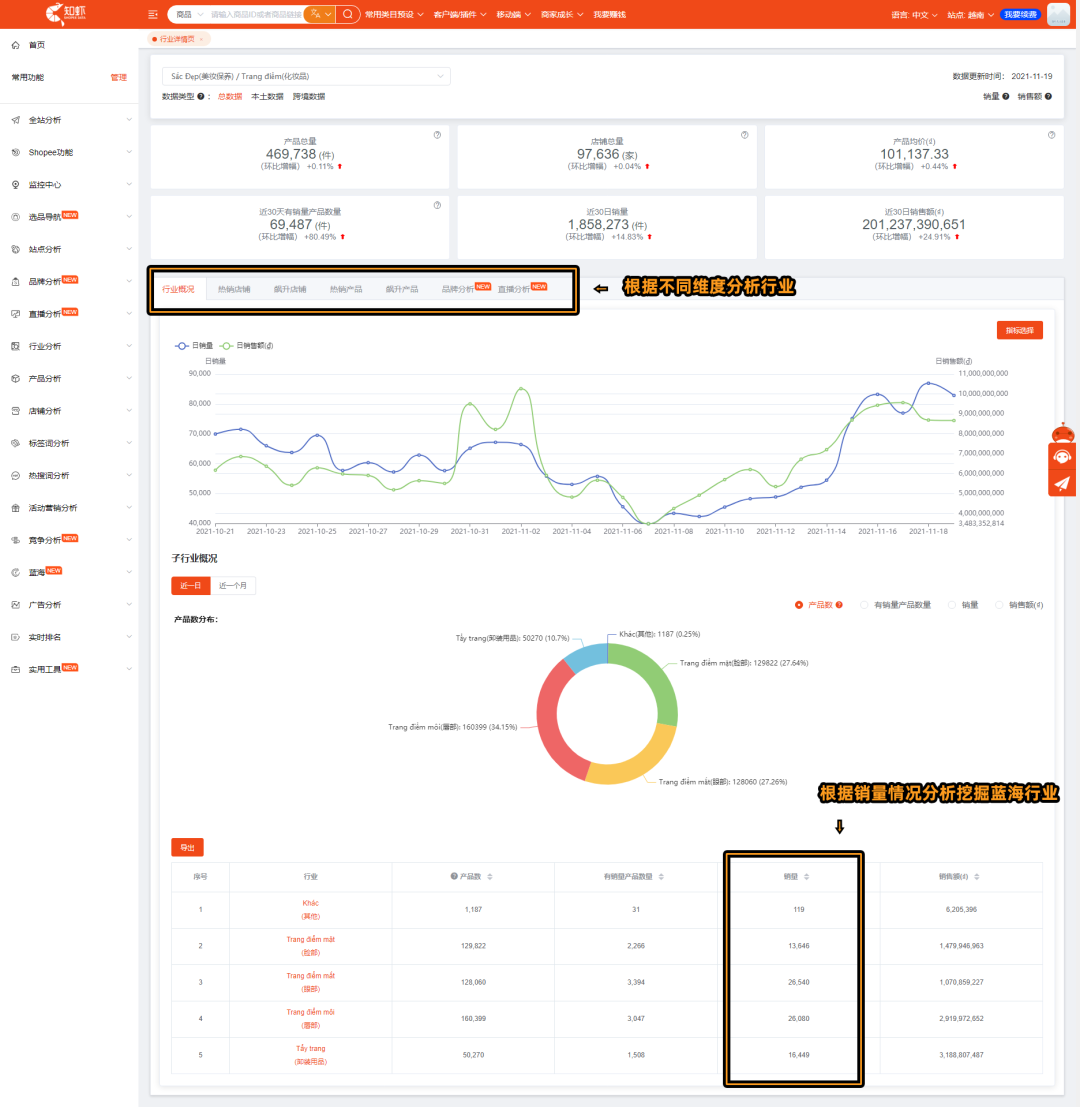The width and height of the screenshot is (1080, 1107).
Task: Click the sidebar collapse hamburger icon
Action: point(152,14)
